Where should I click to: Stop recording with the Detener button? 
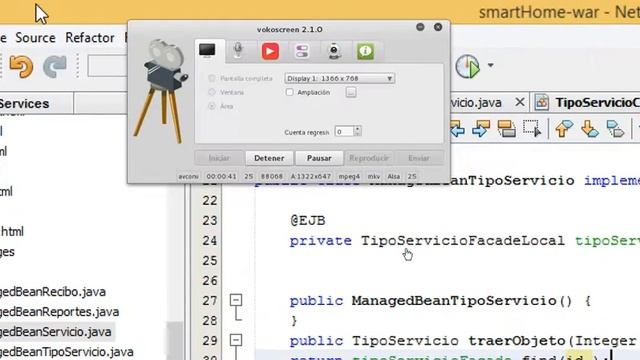tap(269, 158)
